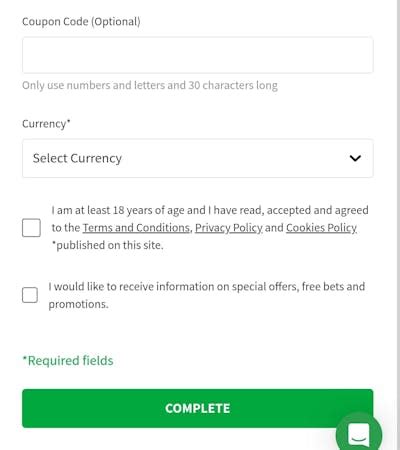Click the *Required fields note
Viewport: 400px width, 450px height.
click(x=68, y=361)
